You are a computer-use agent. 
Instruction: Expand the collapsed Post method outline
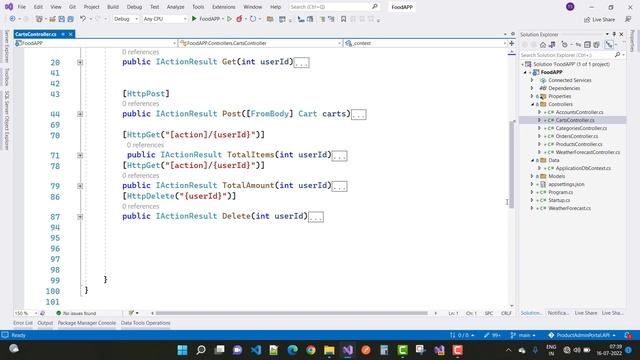click(x=80, y=114)
